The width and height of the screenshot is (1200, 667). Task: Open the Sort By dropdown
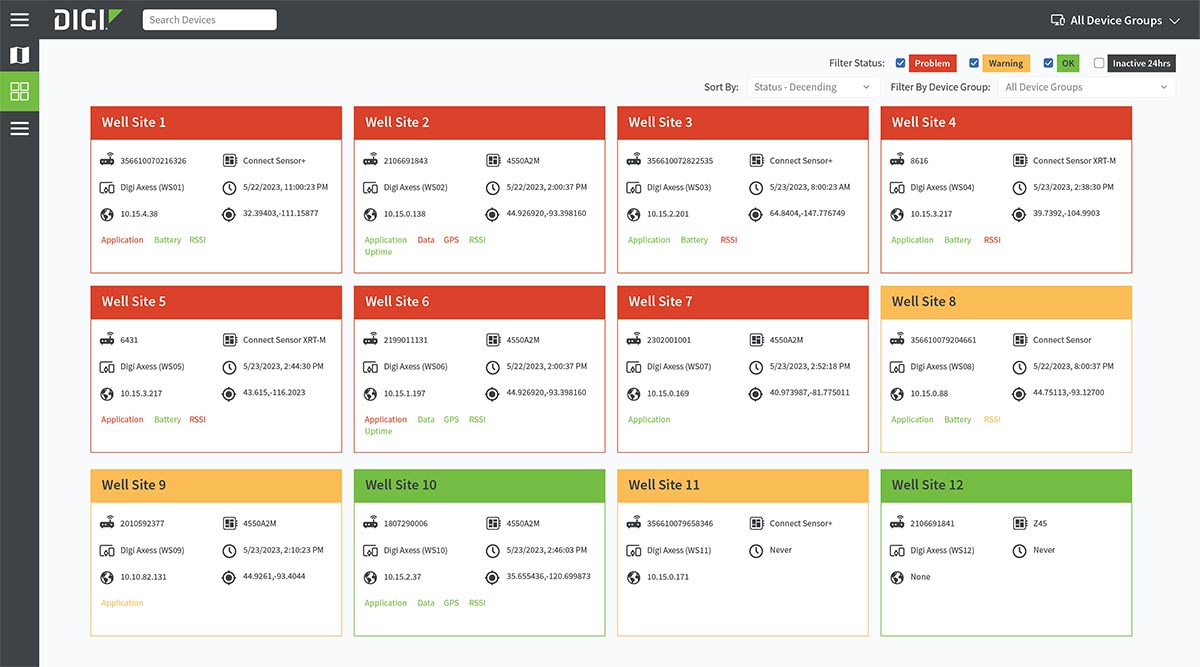(x=813, y=87)
